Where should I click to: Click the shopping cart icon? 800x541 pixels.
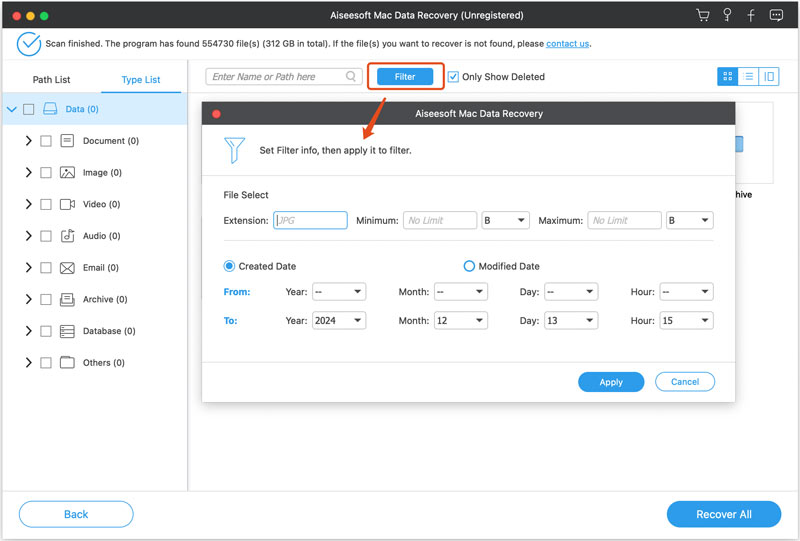[x=704, y=16]
